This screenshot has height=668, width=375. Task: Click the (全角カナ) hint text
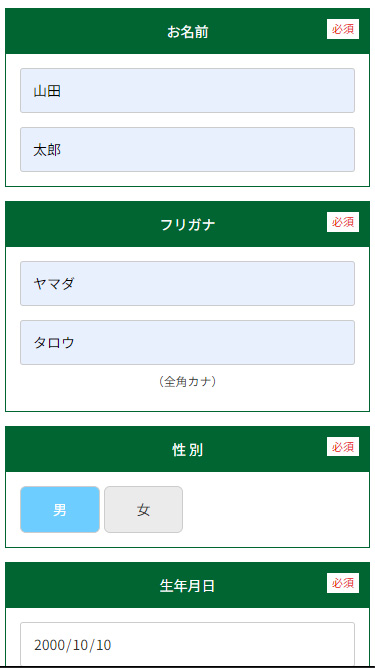188,381
